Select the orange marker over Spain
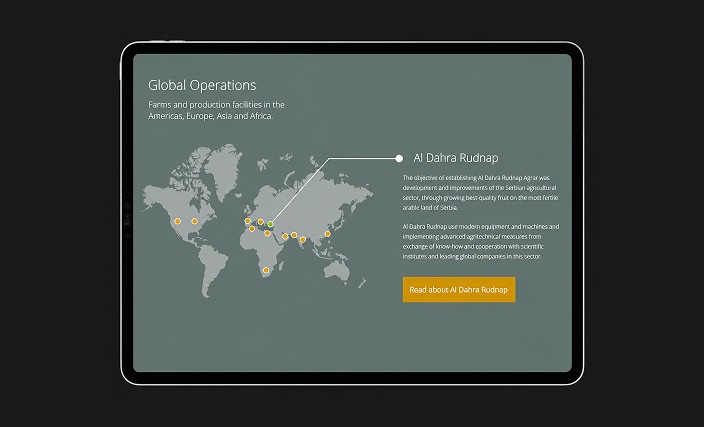The height and width of the screenshot is (427, 704). tap(247, 221)
